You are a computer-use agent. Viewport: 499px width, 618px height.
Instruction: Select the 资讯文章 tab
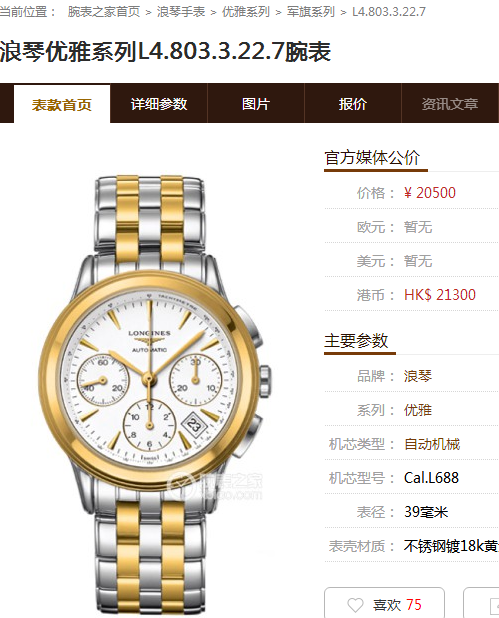(450, 104)
